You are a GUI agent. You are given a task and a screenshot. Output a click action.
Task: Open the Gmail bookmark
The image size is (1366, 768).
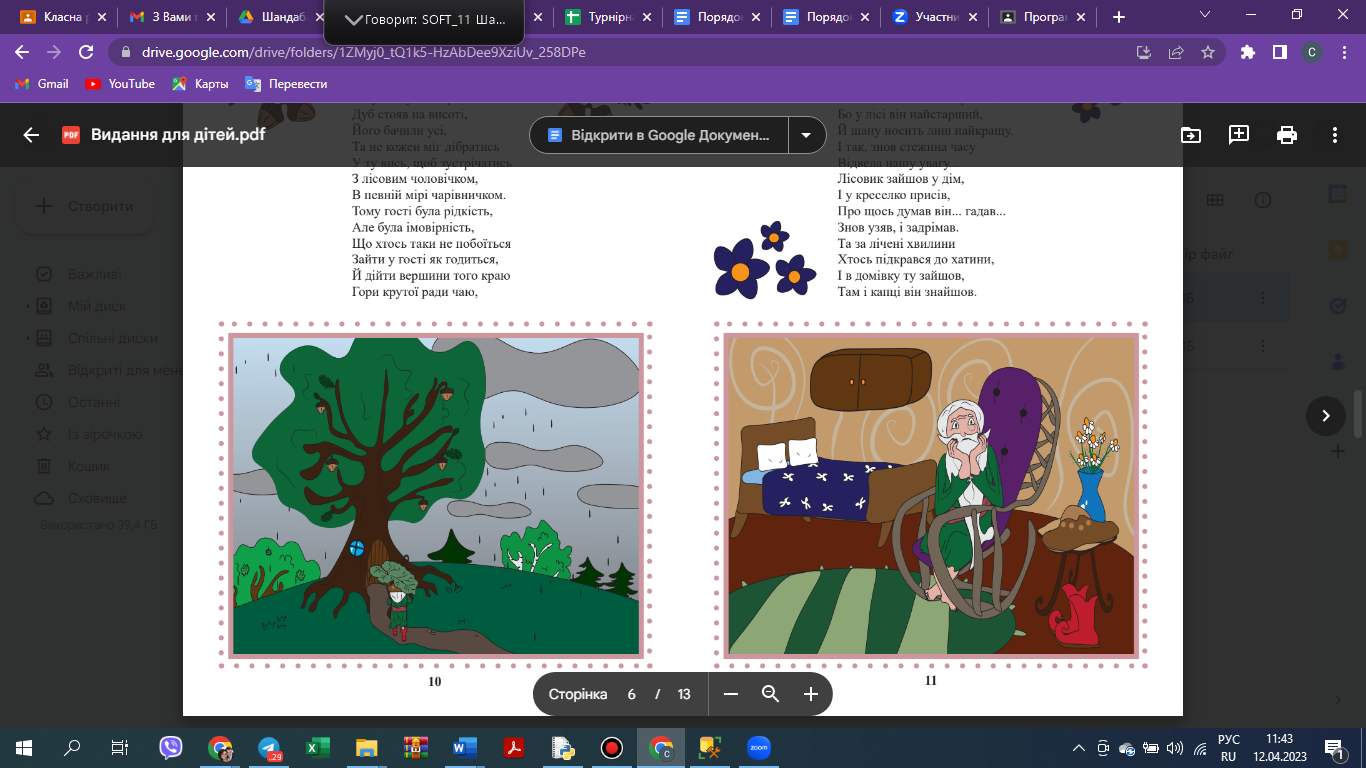(x=42, y=84)
